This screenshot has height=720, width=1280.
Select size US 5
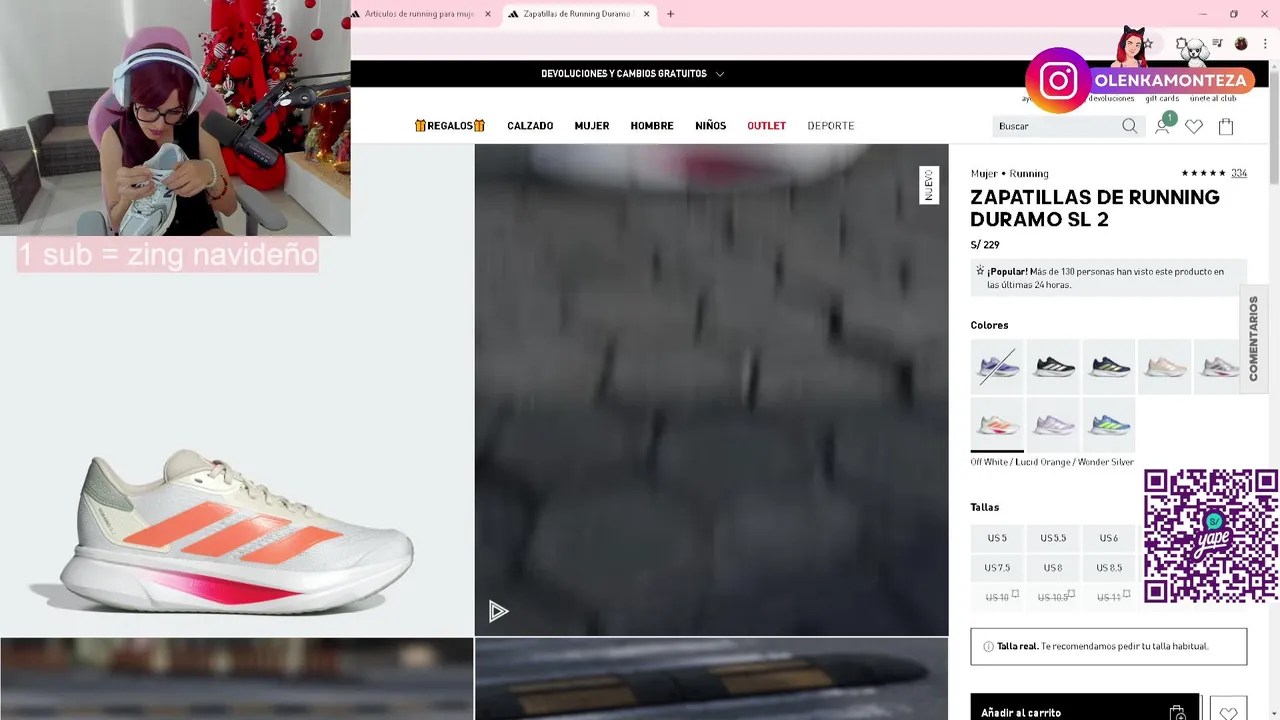(997, 538)
